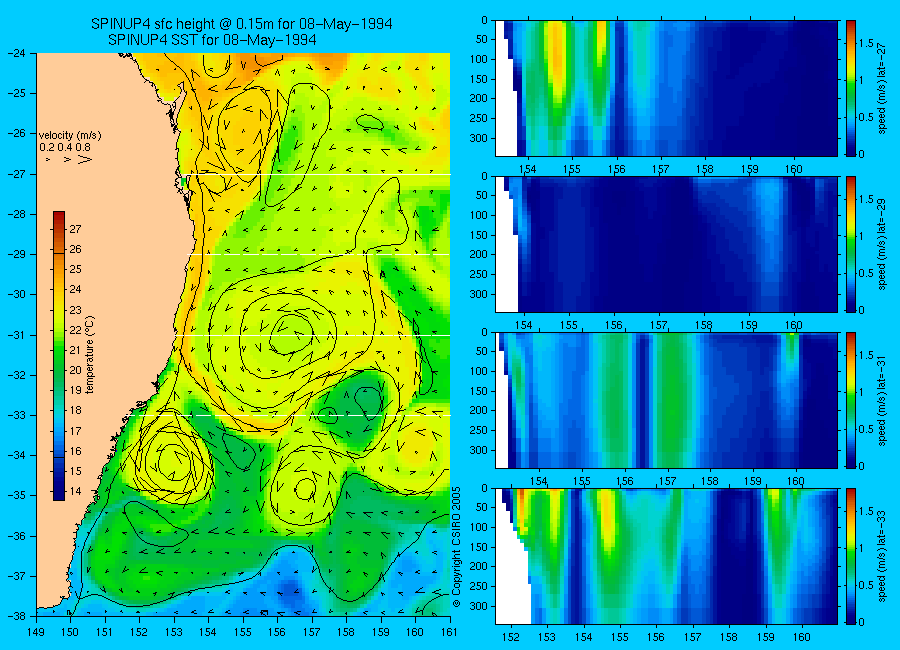Click the speed color bar beside the lat=-31 panel
Screen dimensions: 900x650
850,400
